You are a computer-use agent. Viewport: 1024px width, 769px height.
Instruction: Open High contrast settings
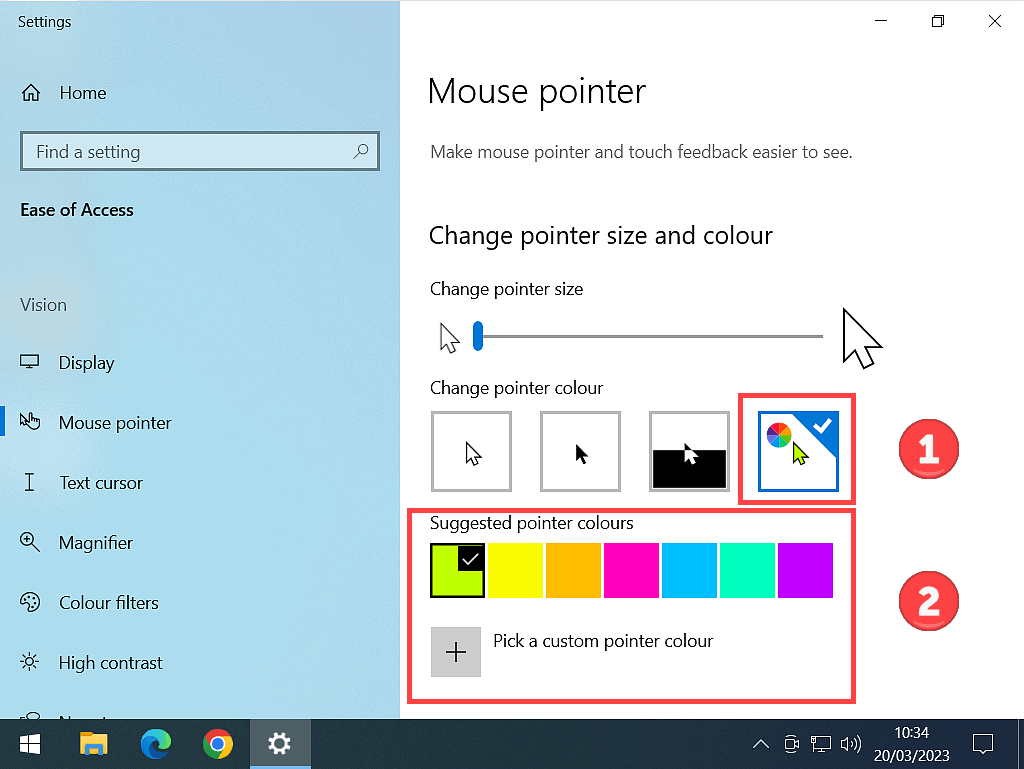[x=110, y=663]
